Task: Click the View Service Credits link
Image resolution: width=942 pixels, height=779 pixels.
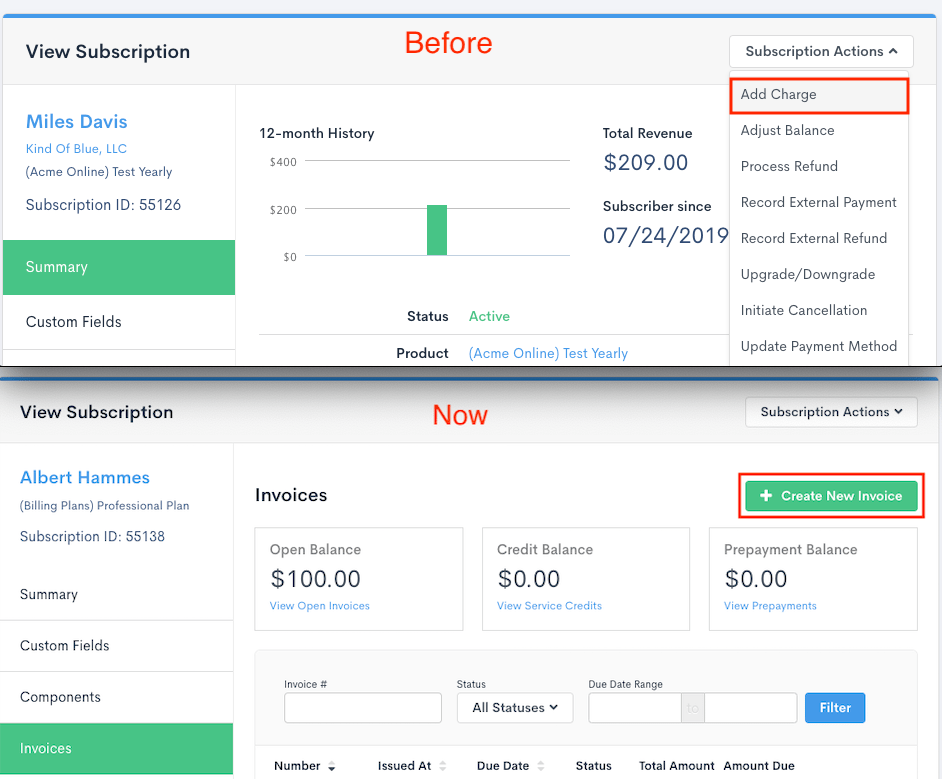Action: coord(549,606)
